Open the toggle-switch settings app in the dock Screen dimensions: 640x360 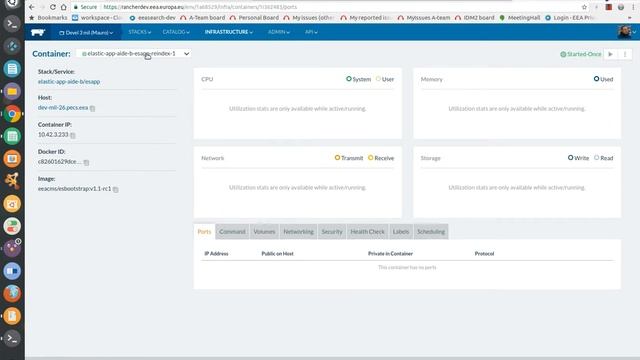pos(12,226)
